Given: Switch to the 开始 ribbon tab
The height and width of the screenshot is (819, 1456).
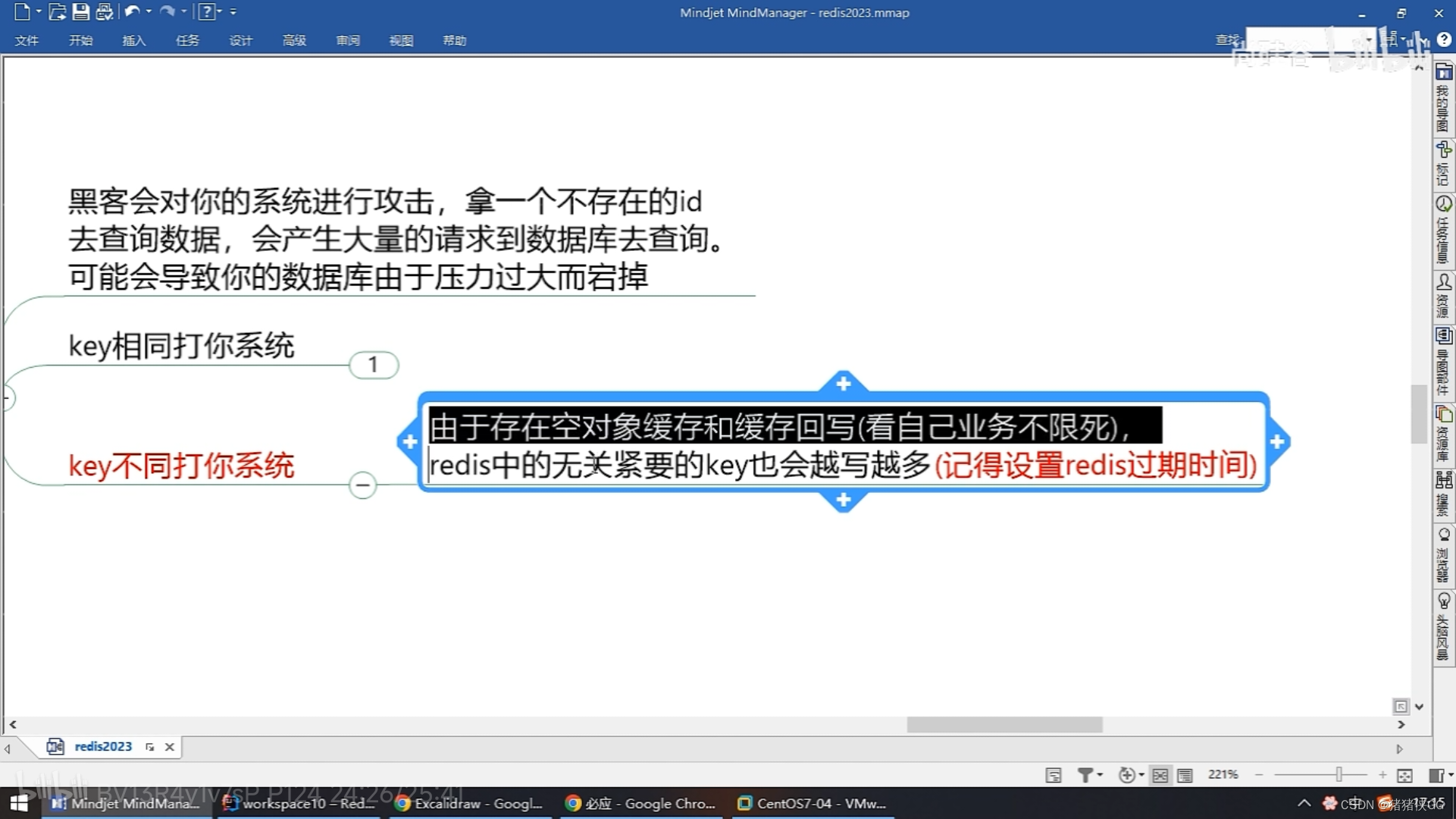Looking at the screenshot, I should [x=81, y=40].
